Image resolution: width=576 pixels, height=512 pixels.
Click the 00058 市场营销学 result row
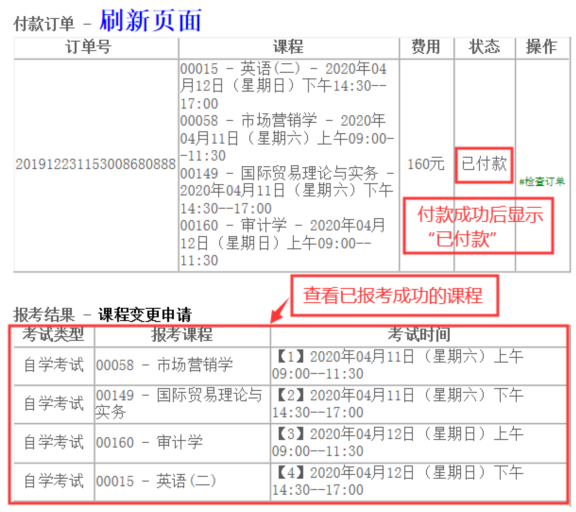tap(290, 365)
